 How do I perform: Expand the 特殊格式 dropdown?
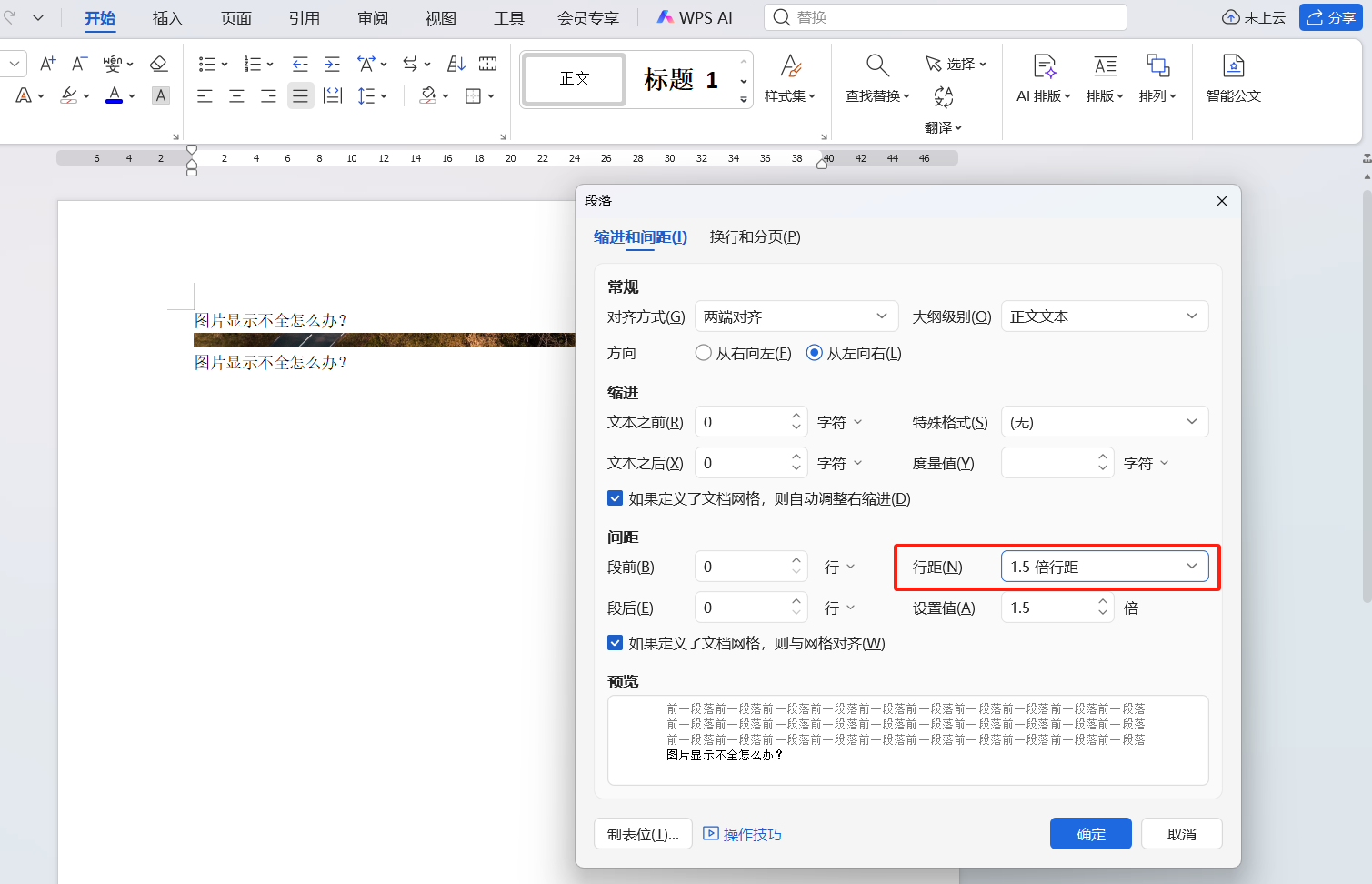tap(1105, 421)
